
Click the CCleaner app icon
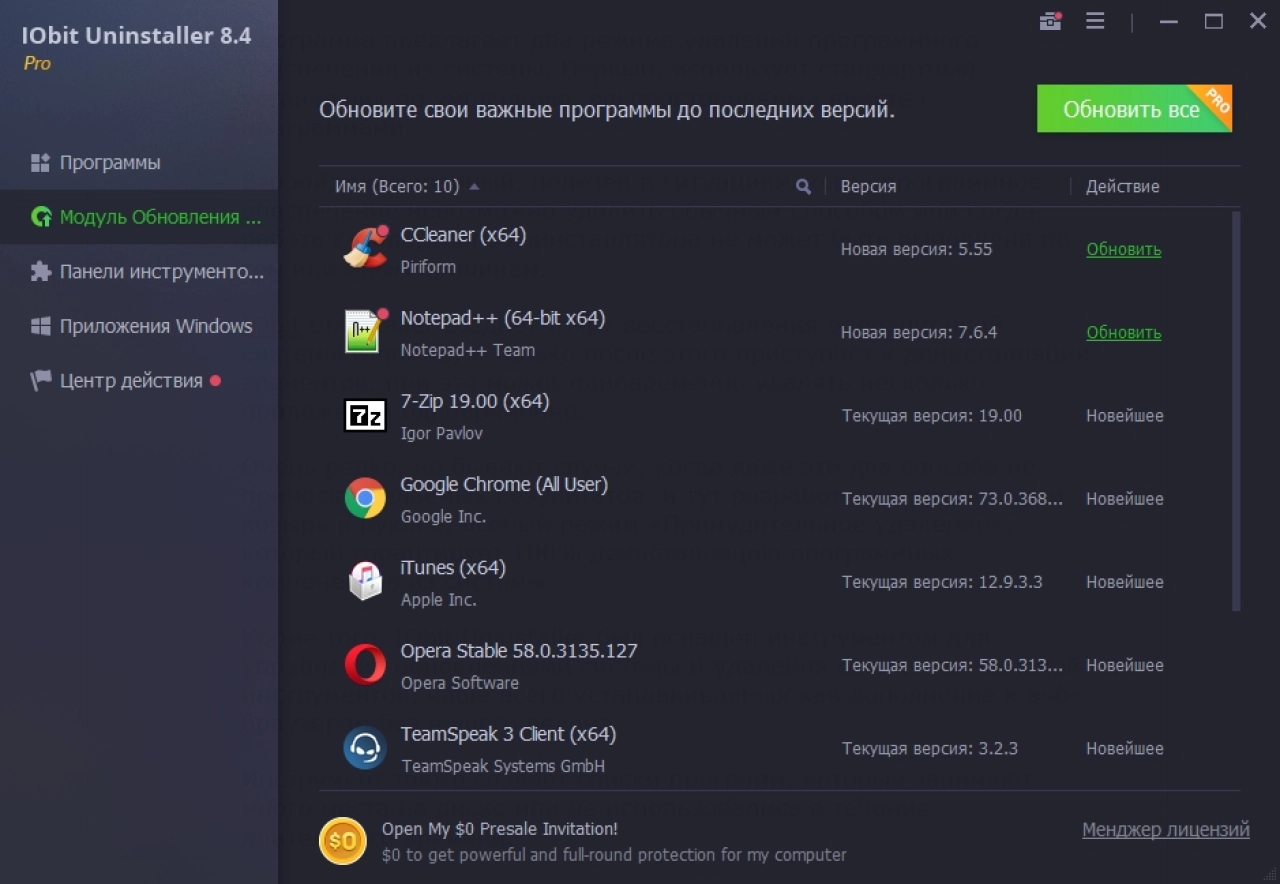coord(365,249)
